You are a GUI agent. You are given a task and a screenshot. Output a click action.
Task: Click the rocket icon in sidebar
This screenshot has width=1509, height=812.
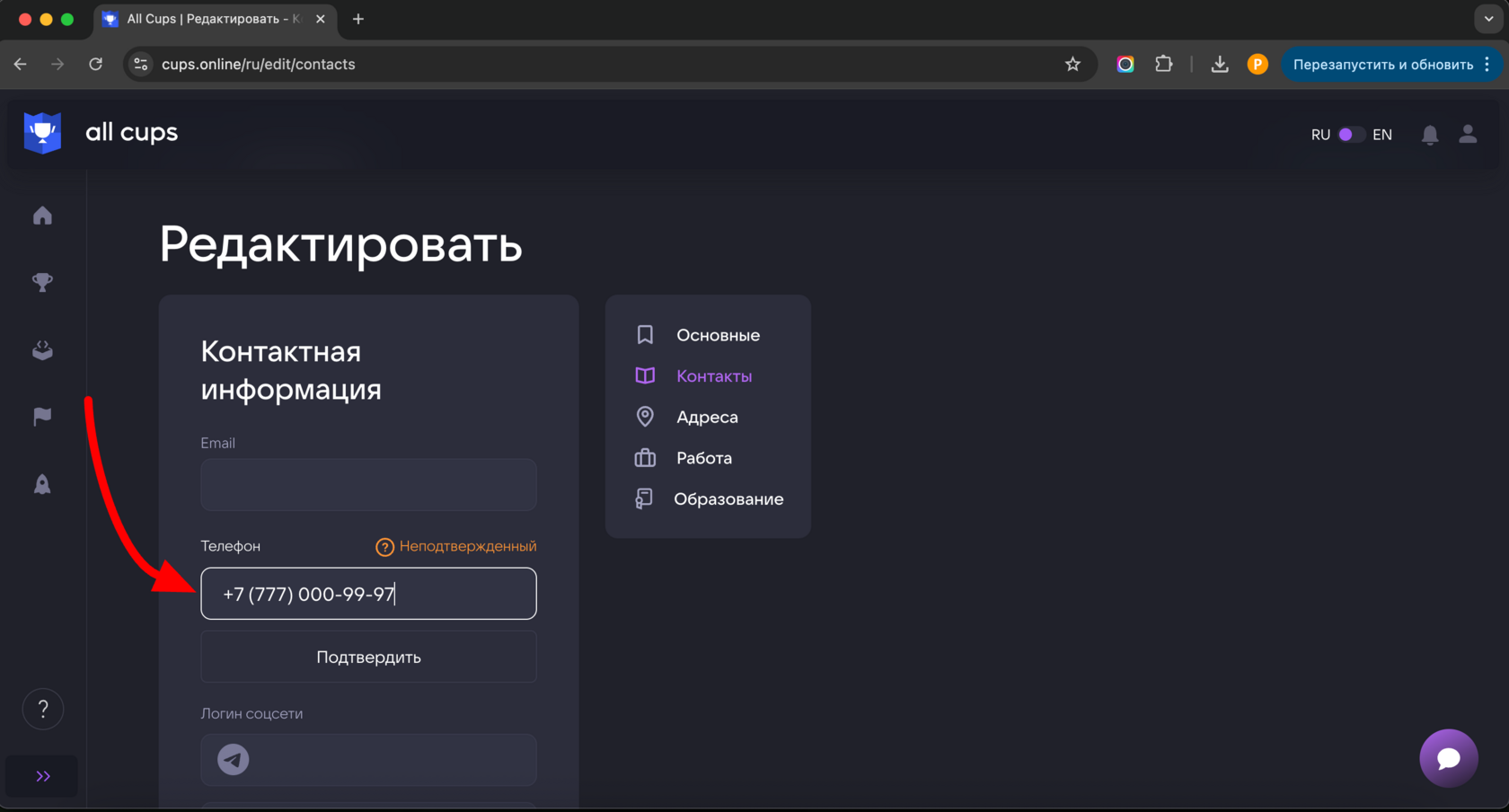point(42,484)
